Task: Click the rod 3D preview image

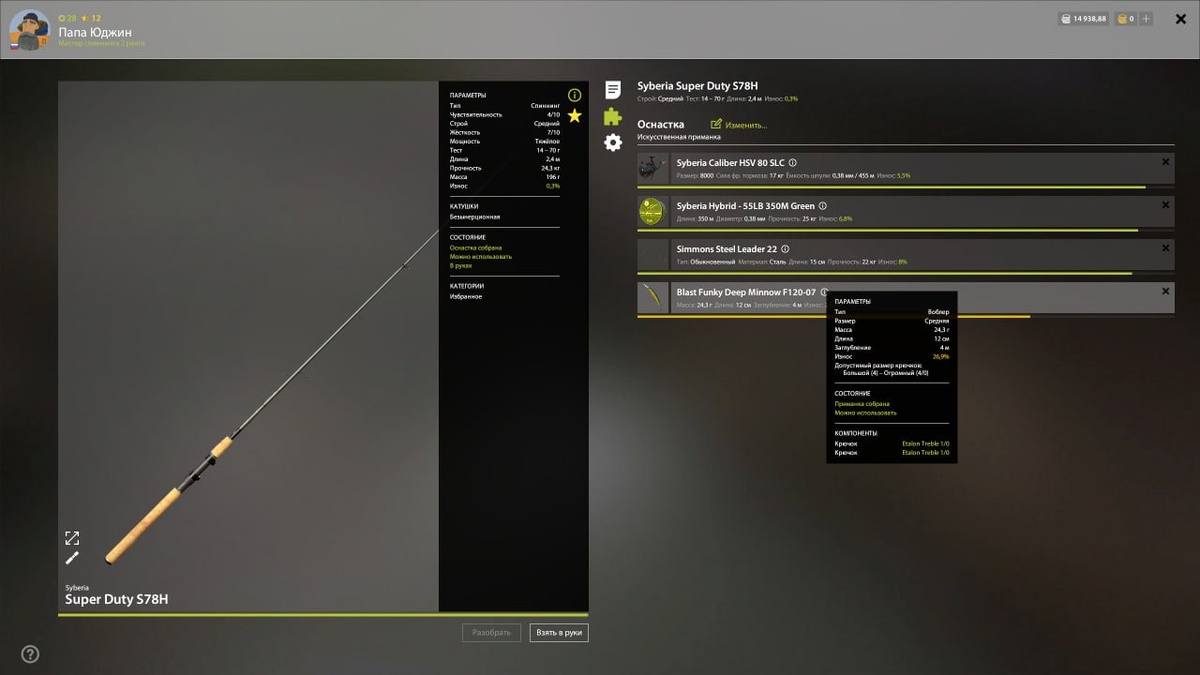Action: pos(248,346)
